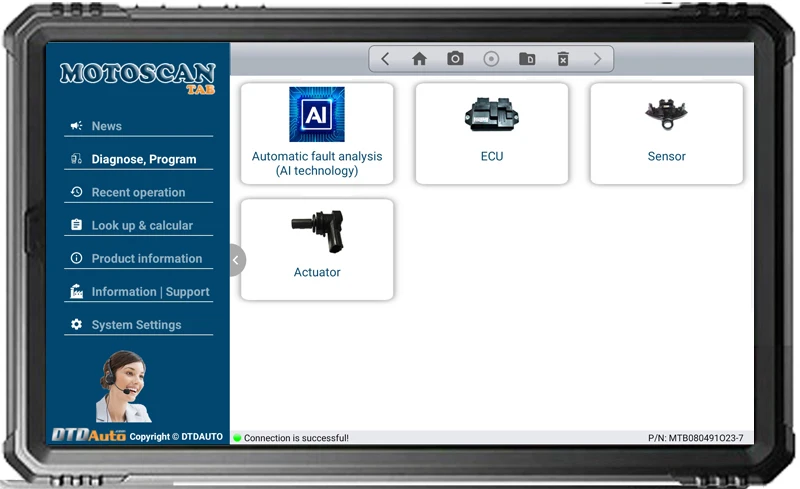The height and width of the screenshot is (489, 800).
Task: Click the support agent headset photo
Action: 123,386
